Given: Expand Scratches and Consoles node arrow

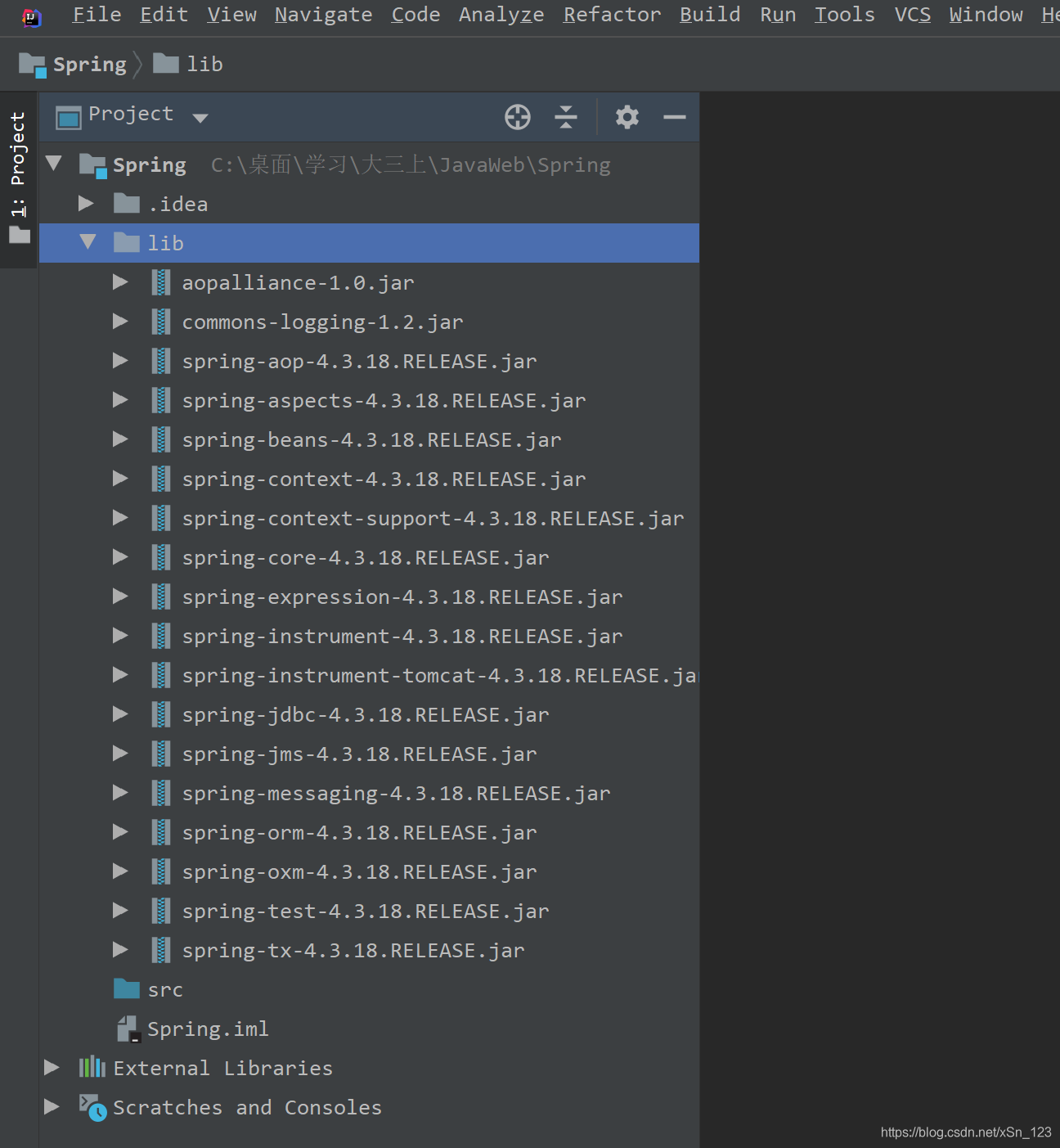Looking at the screenshot, I should [x=52, y=1106].
